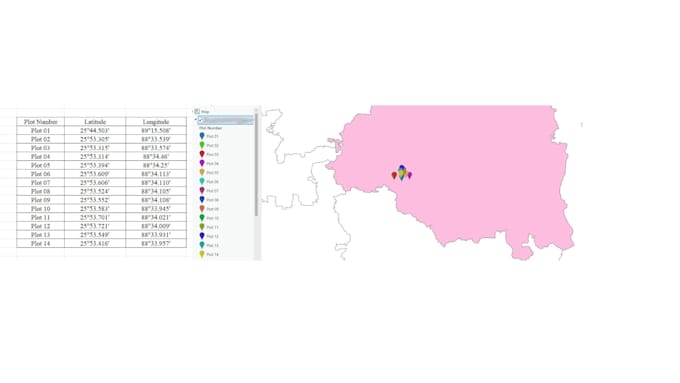The image size is (680, 383).
Task: Click the Map frame icon in Contents pane
Action: tap(197, 111)
